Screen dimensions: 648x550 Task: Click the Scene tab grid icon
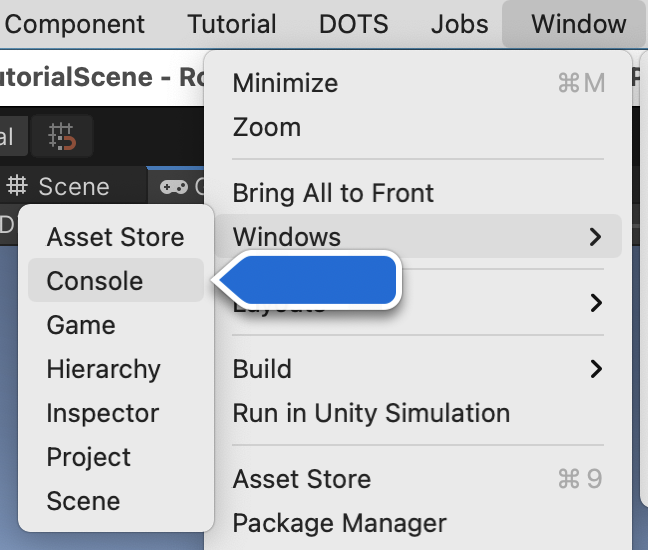17,186
